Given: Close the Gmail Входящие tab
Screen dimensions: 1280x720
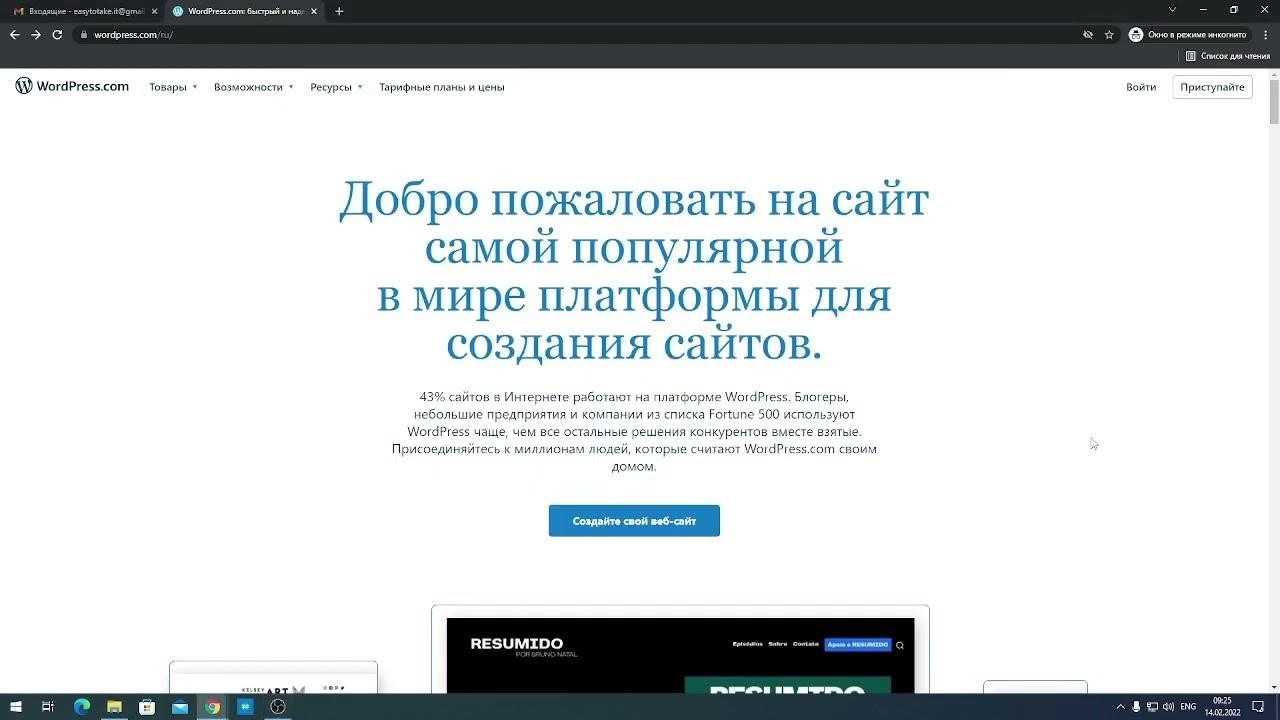Looking at the screenshot, I should [154, 11].
